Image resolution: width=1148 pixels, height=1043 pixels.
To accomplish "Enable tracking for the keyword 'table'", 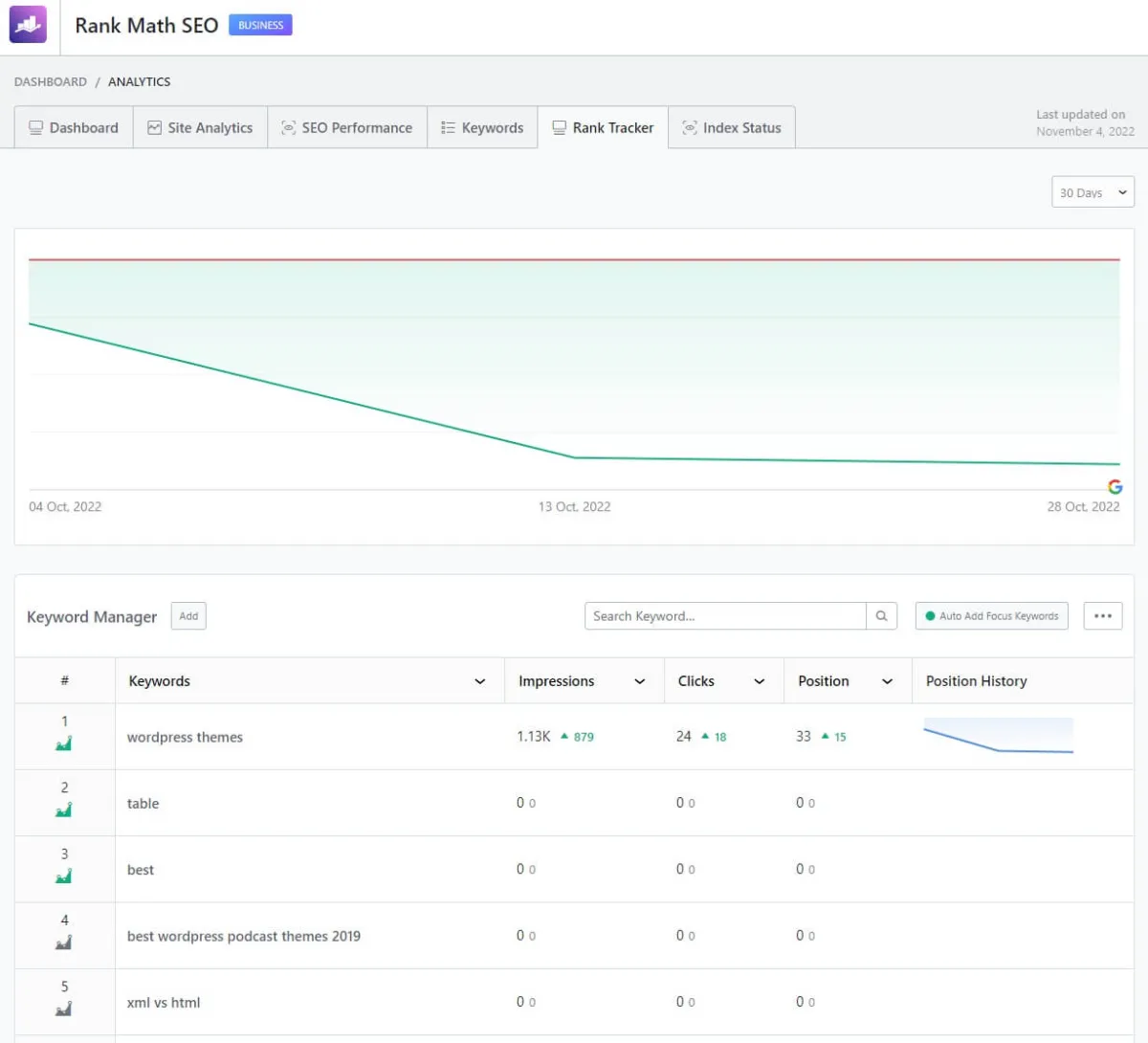I will coord(64,810).
